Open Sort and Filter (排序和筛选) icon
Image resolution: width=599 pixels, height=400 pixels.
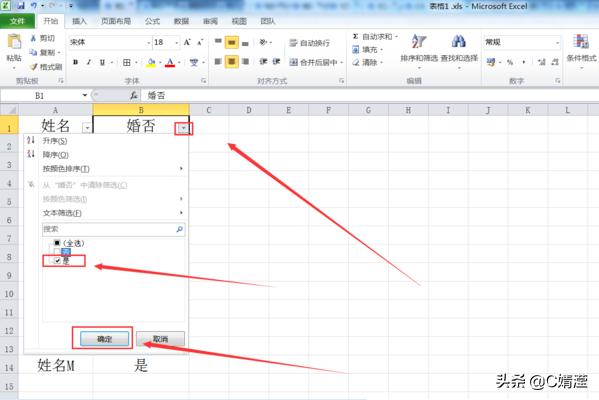[x=419, y=41]
